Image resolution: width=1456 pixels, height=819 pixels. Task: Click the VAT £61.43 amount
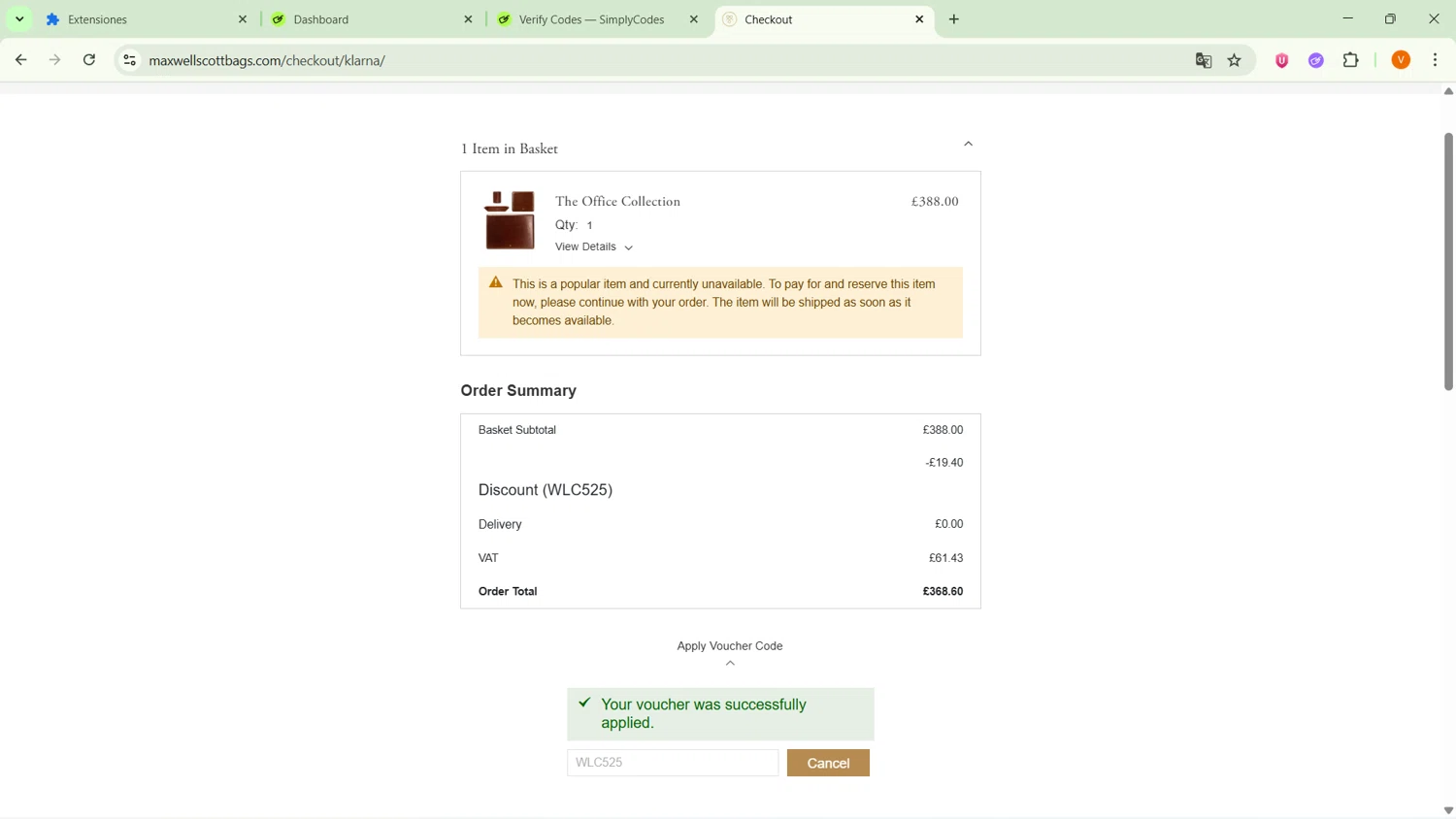click(945, 558)
